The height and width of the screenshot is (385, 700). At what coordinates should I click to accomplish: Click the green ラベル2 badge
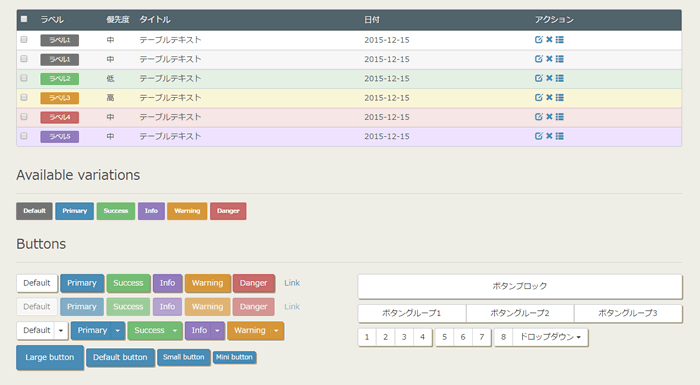coord(60,79)
